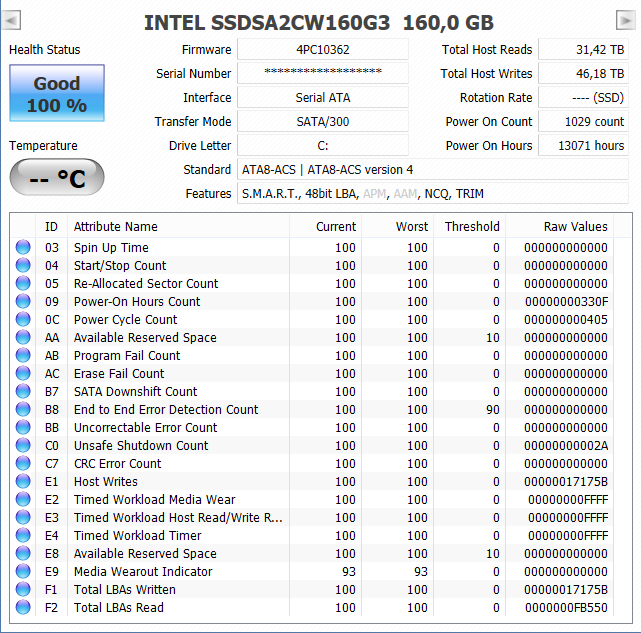Click status orb for Spin Up Time
The image size is (641, 633).
pyautogui.click(x=23, y=247)
